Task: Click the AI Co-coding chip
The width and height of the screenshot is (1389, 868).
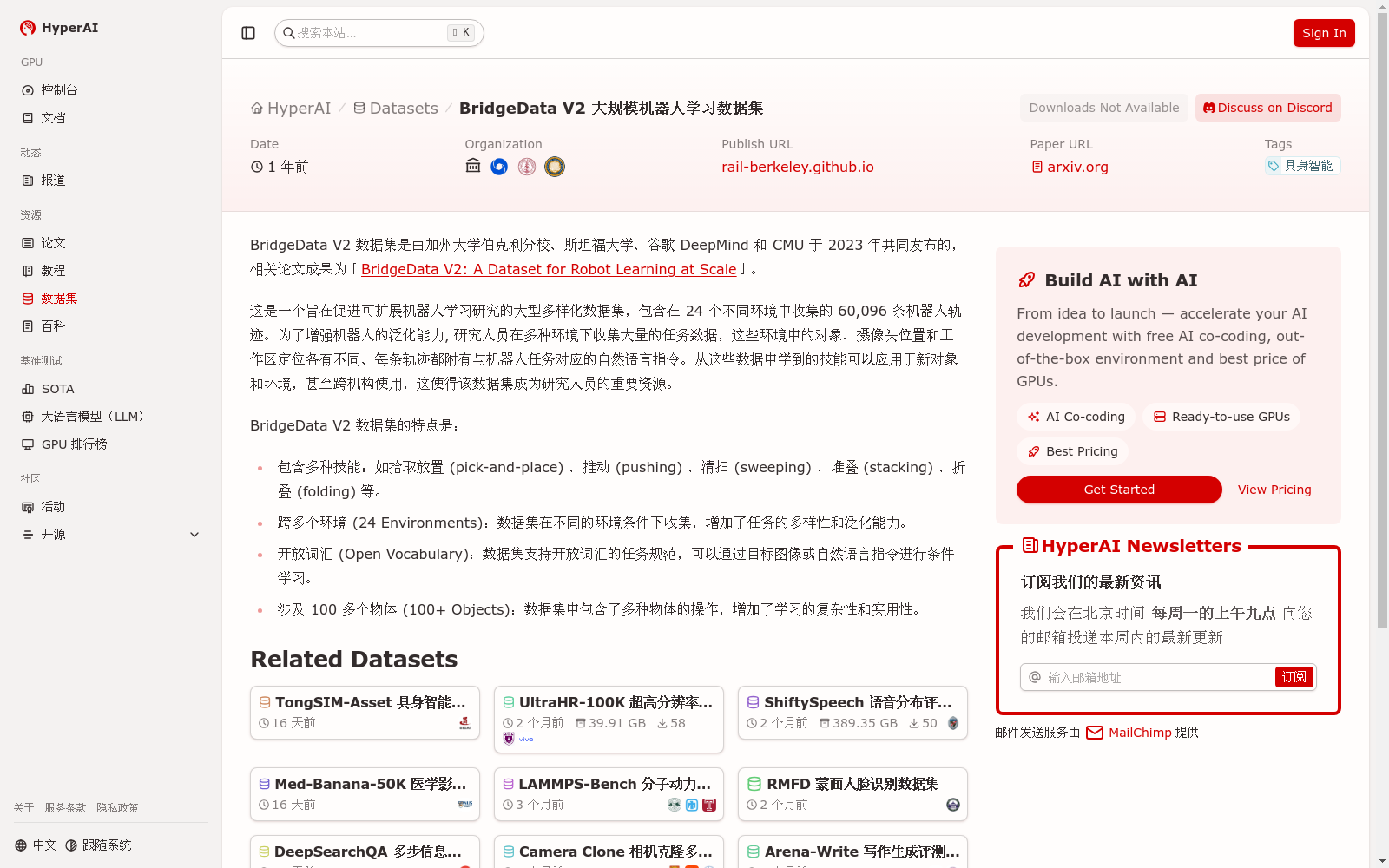Action: pyautogui.click(x=1076, y=417)
